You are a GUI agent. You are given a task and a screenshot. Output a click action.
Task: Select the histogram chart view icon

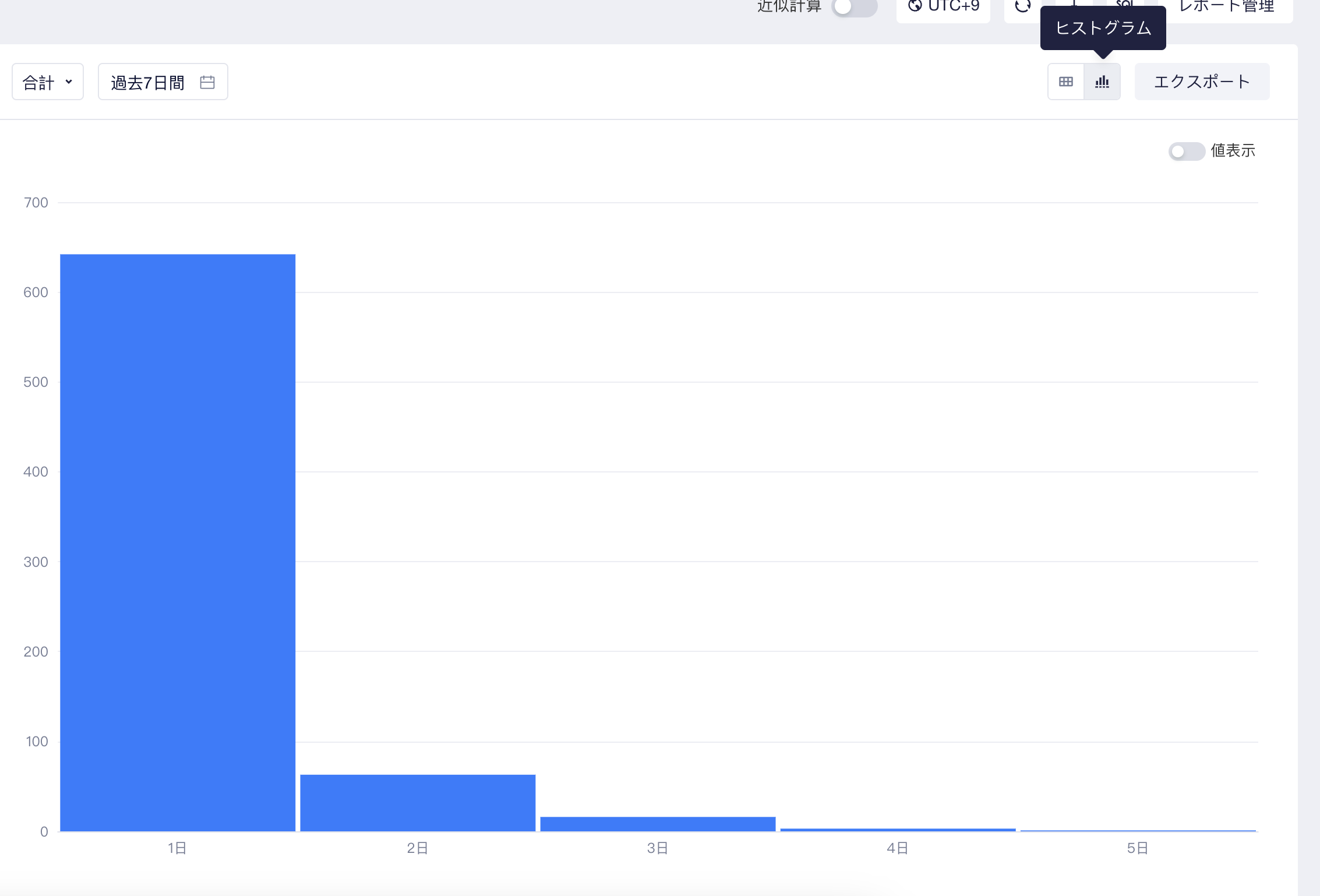point(1102,82)
